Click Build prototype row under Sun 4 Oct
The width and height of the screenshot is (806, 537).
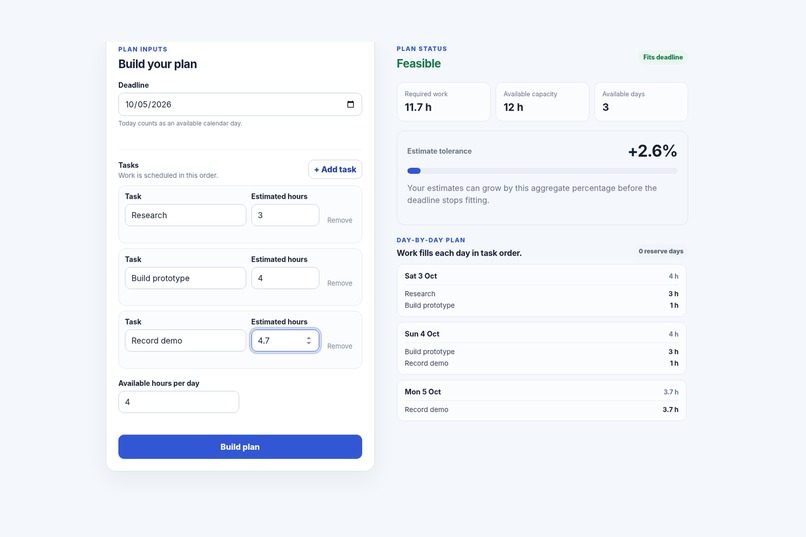click(542, 351)
